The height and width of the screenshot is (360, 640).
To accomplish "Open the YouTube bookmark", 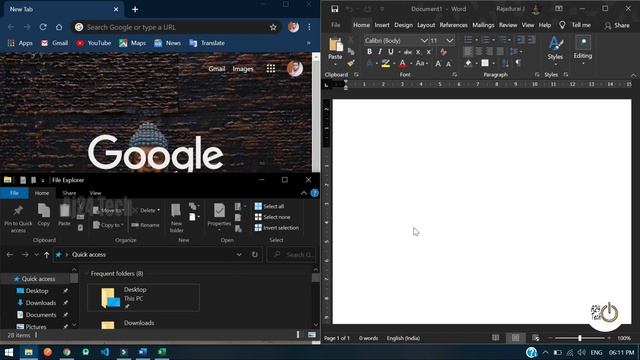I will point(94,43).
